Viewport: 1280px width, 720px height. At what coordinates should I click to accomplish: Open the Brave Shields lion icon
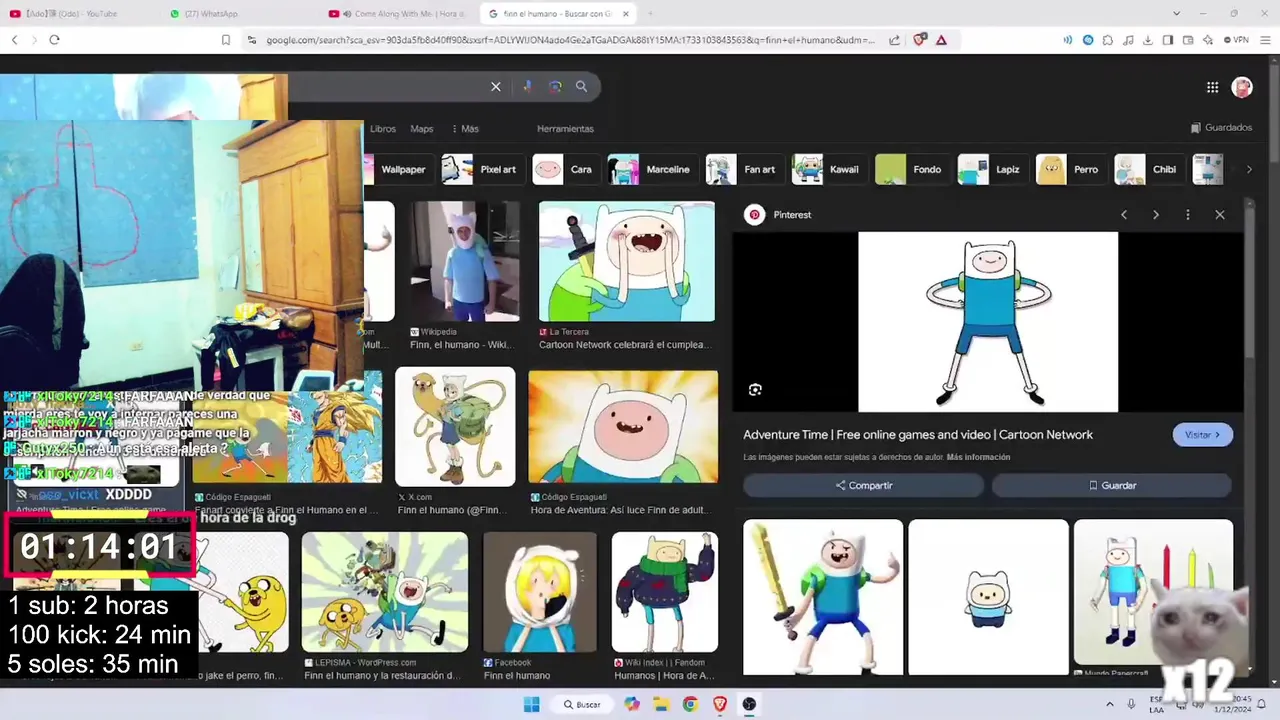(x=919, y=40)
